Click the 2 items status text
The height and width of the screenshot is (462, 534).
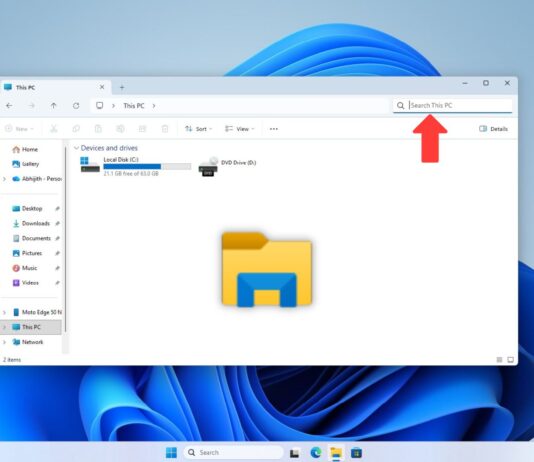point(12,360)
